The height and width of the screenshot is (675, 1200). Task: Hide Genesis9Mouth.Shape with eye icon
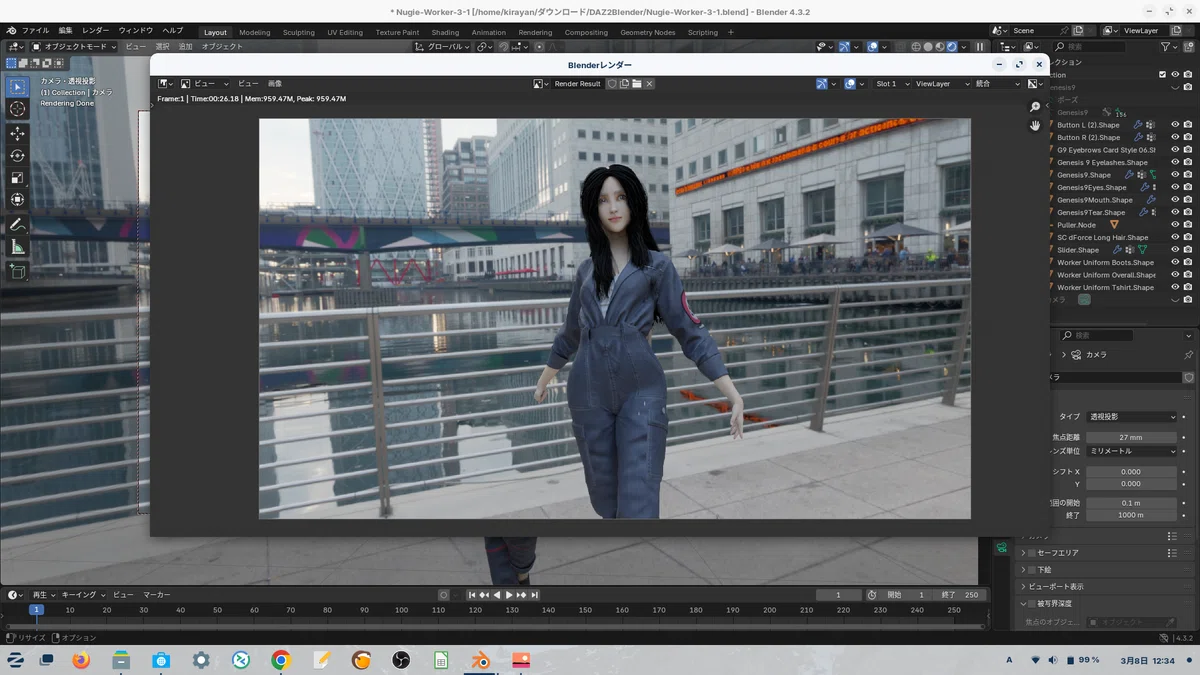click(x=1175, y=200)
